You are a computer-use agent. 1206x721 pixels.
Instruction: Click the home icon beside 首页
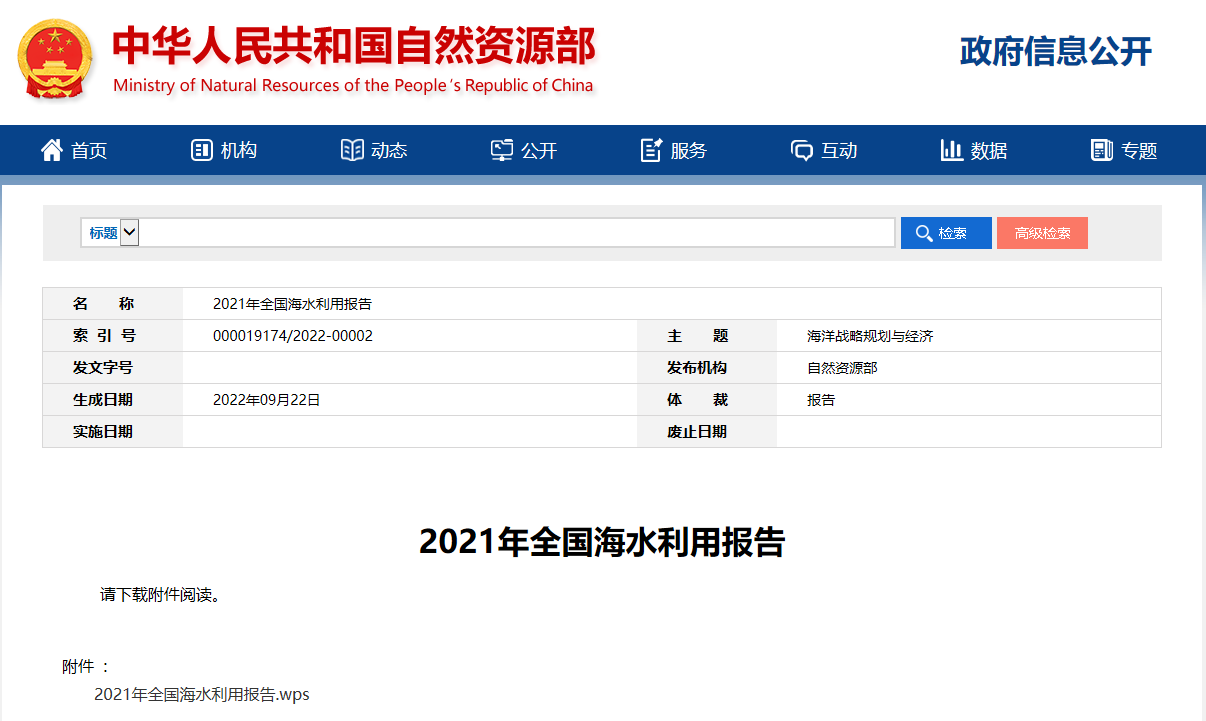[x=51, y=150]
